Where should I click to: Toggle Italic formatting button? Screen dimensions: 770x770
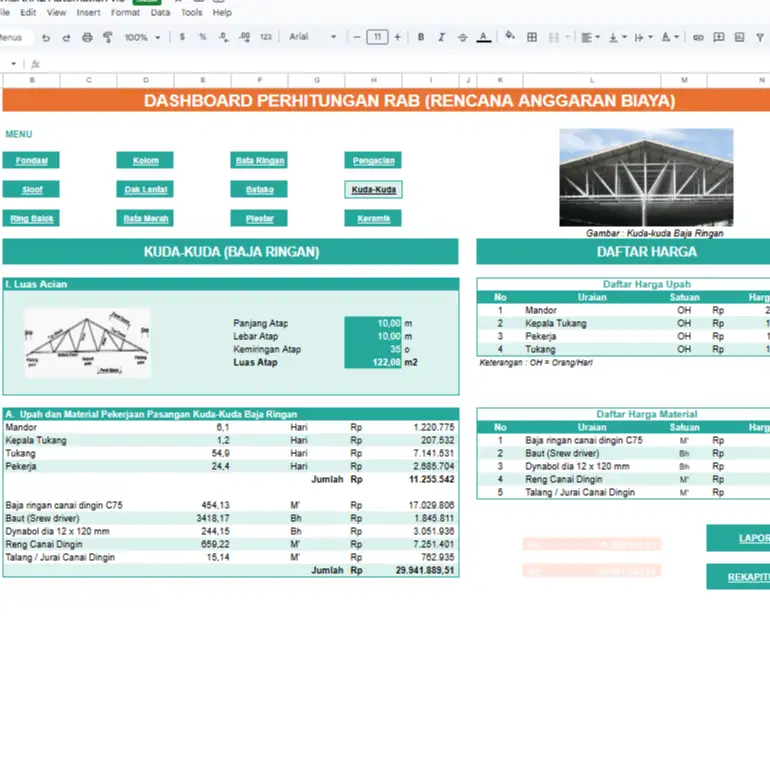coord(441,37)
